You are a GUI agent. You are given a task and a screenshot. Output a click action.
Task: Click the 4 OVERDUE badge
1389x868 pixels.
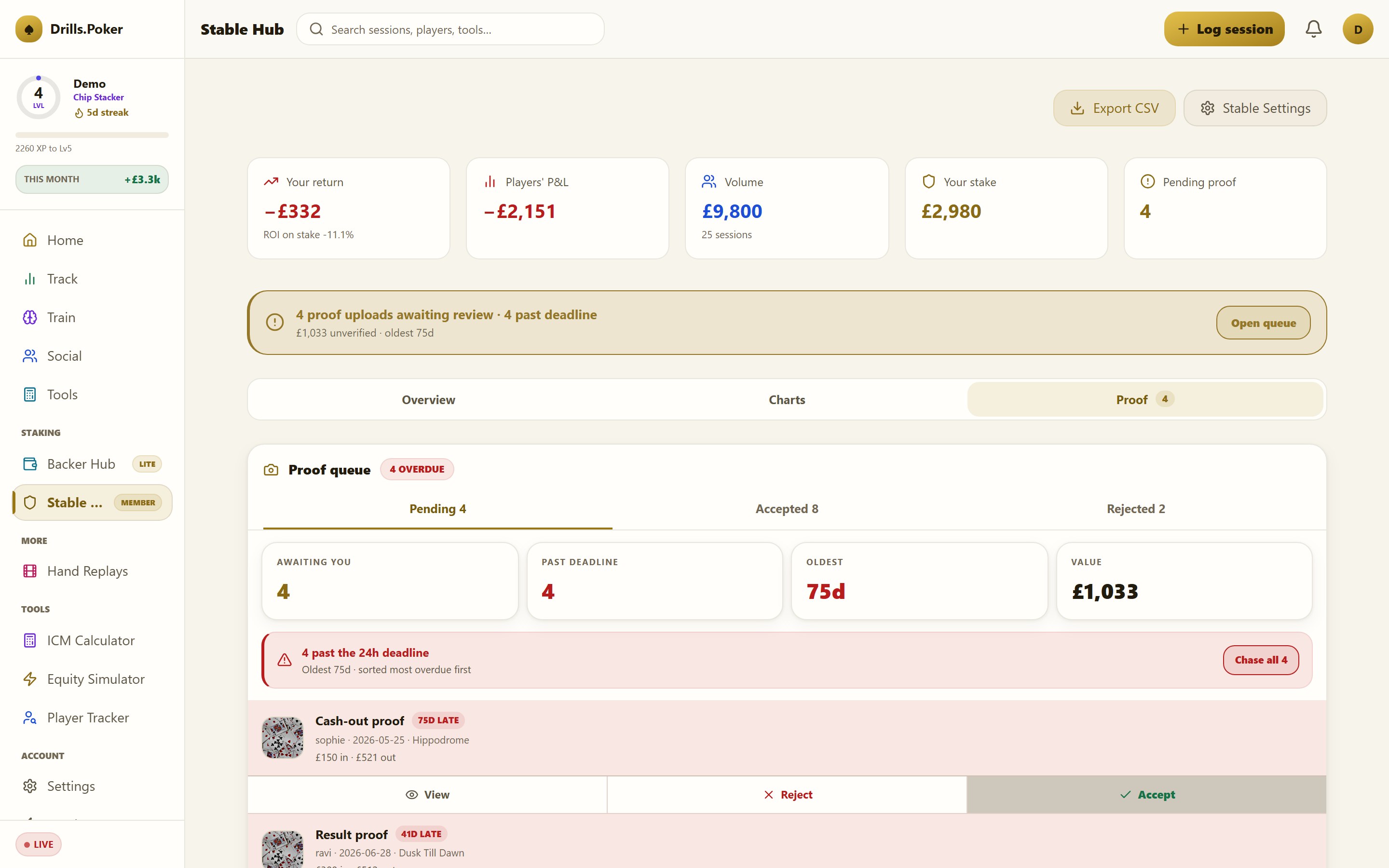[417, 469]
